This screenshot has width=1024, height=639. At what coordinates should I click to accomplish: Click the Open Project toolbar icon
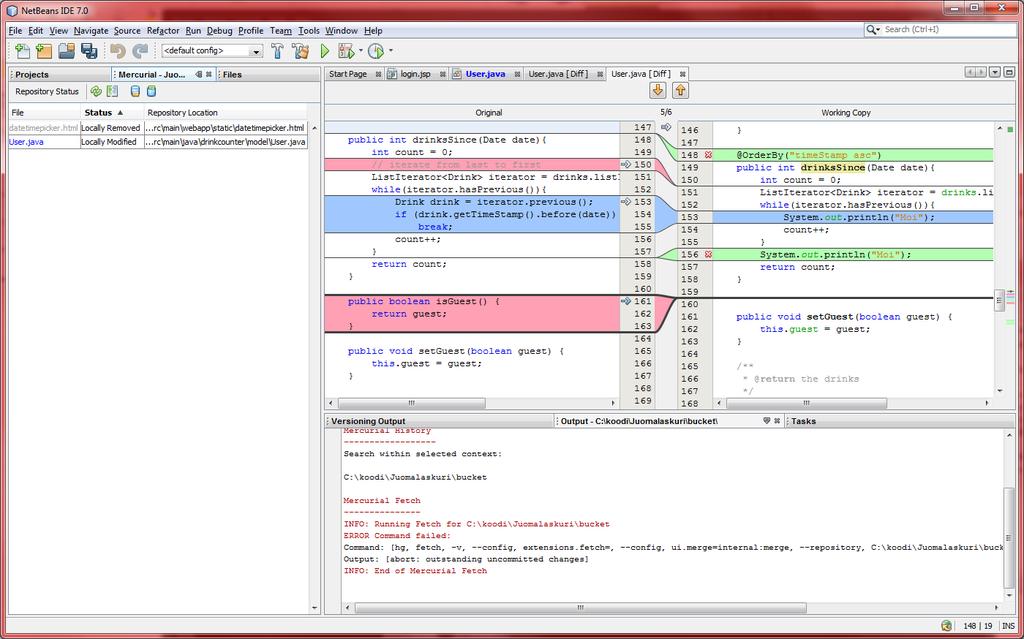[x=67, y=51]
